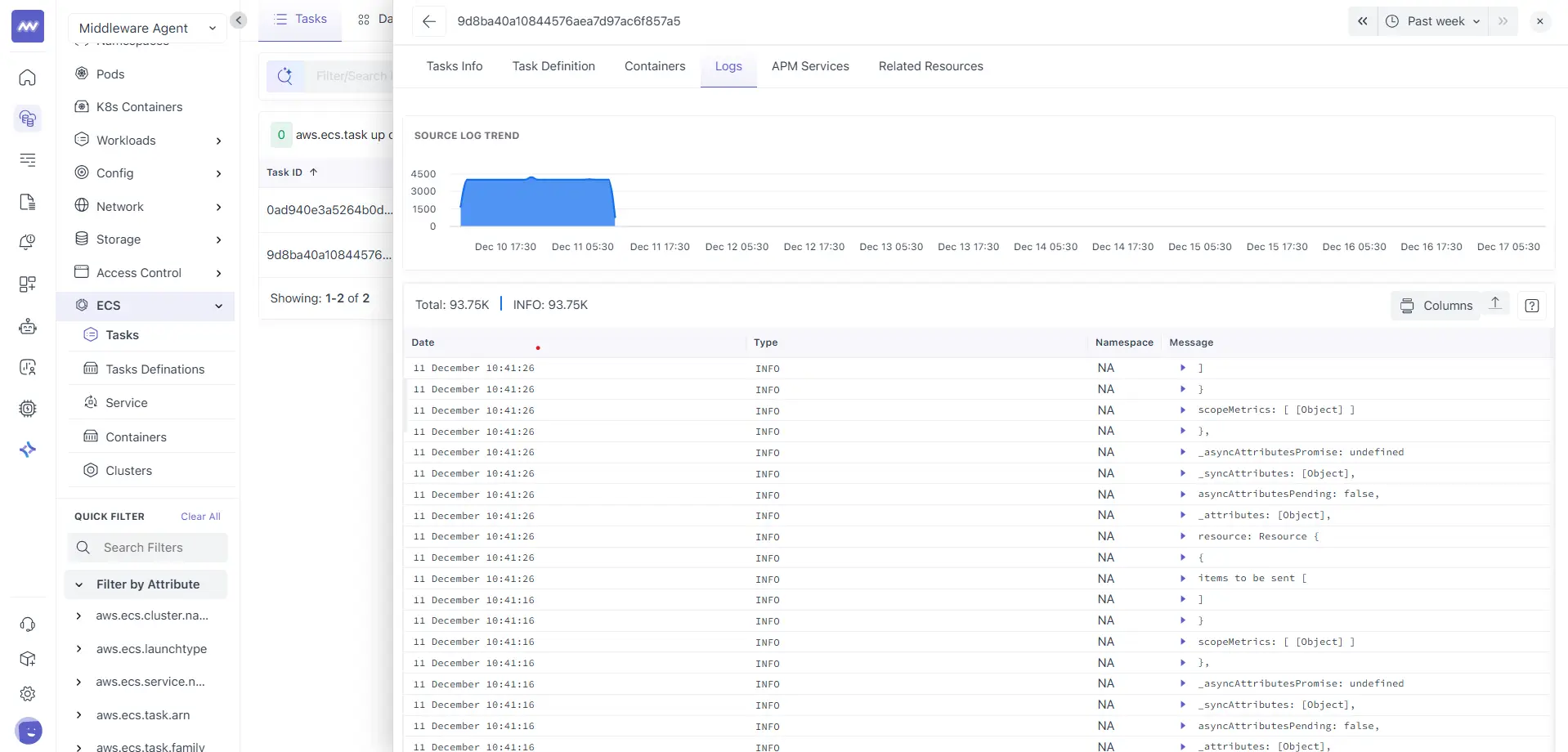Open the Task Definition tab
The width and height of the screenshot is (1568, 752).
point(553,66)
